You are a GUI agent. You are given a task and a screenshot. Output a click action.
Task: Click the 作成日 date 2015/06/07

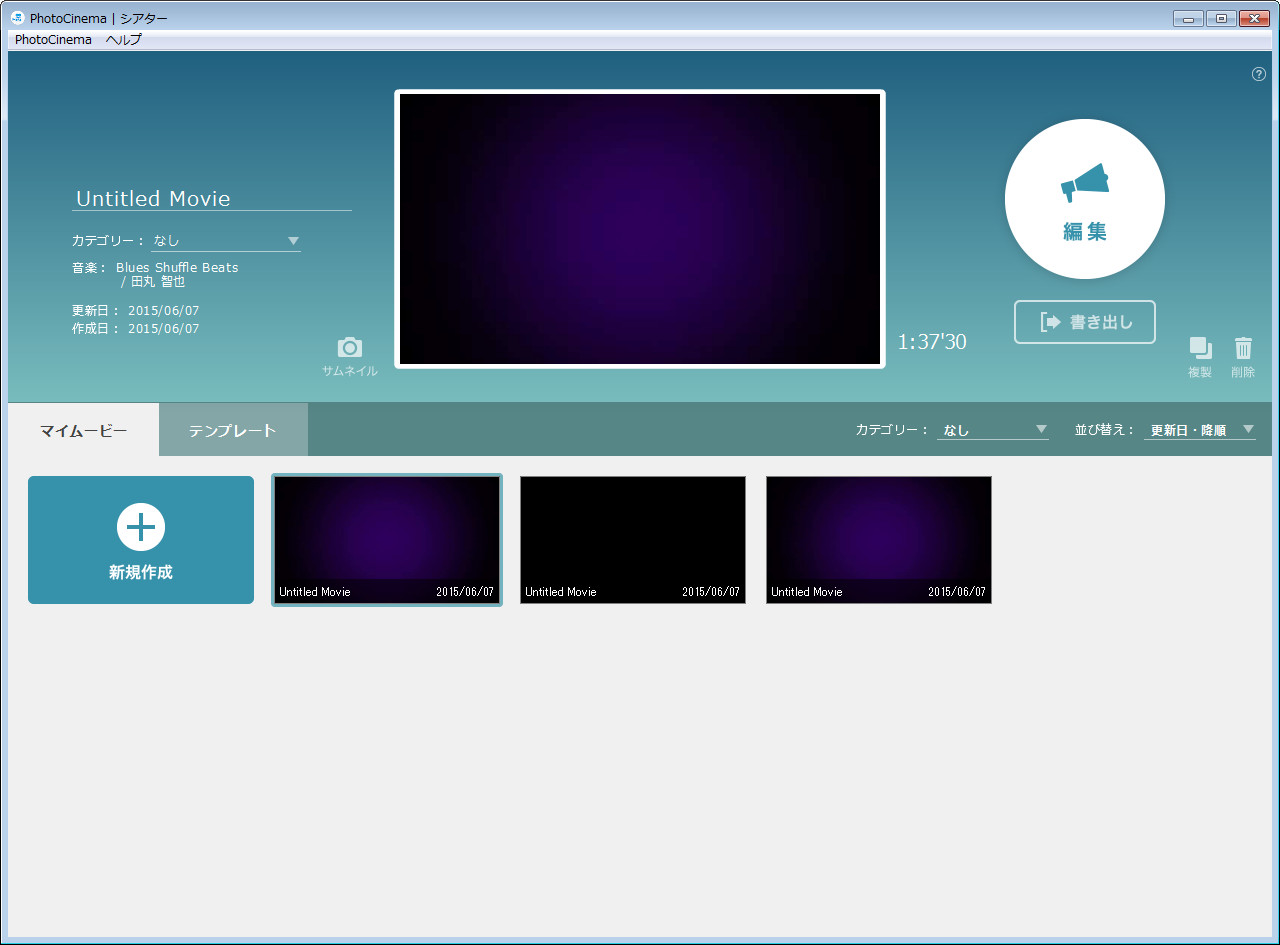(x=164, y=329)
